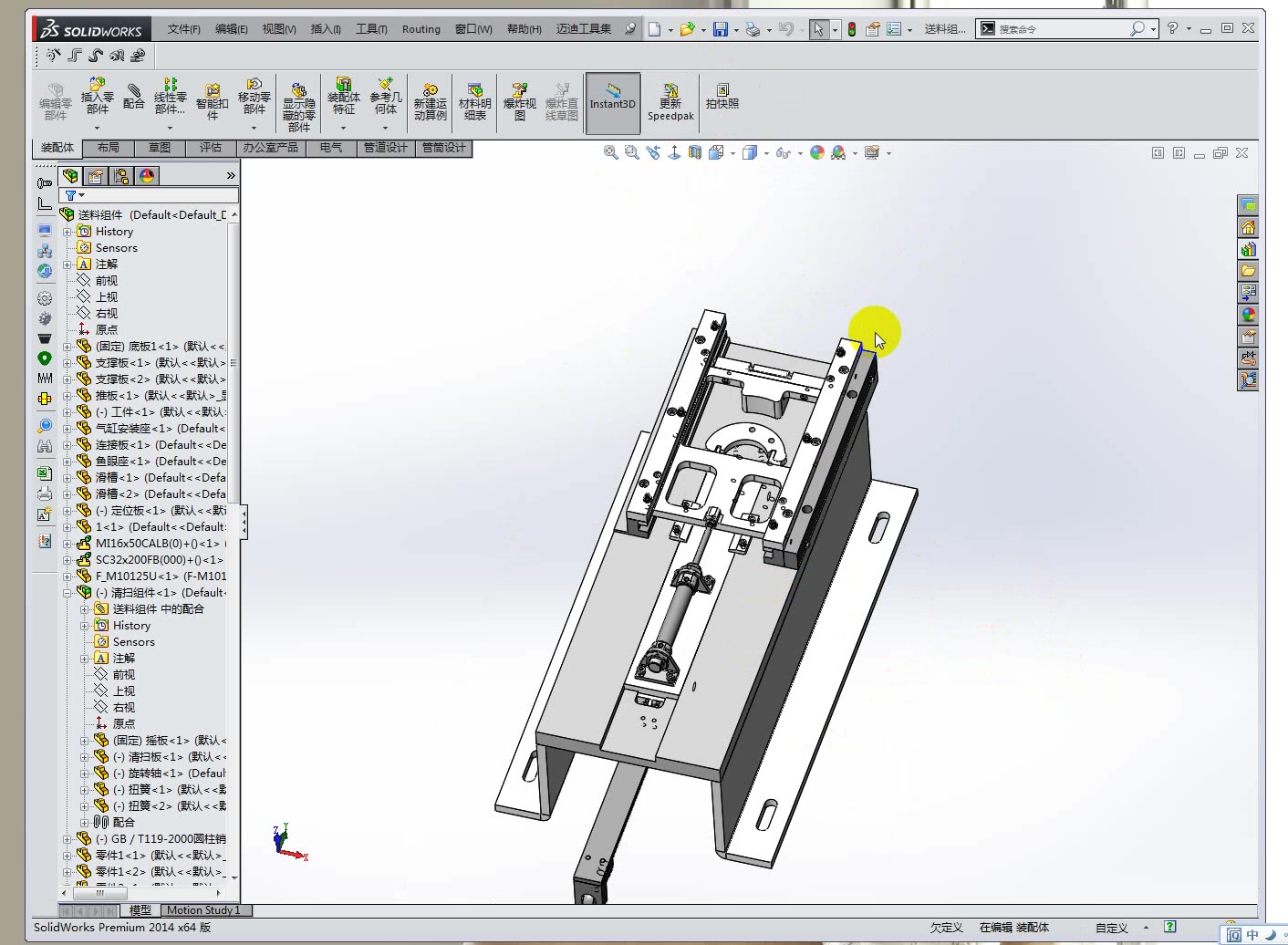This screenshot has height=945, width=1288.
Task: Expand the 支撑板<1> tree node
Action: click(68, 362)
